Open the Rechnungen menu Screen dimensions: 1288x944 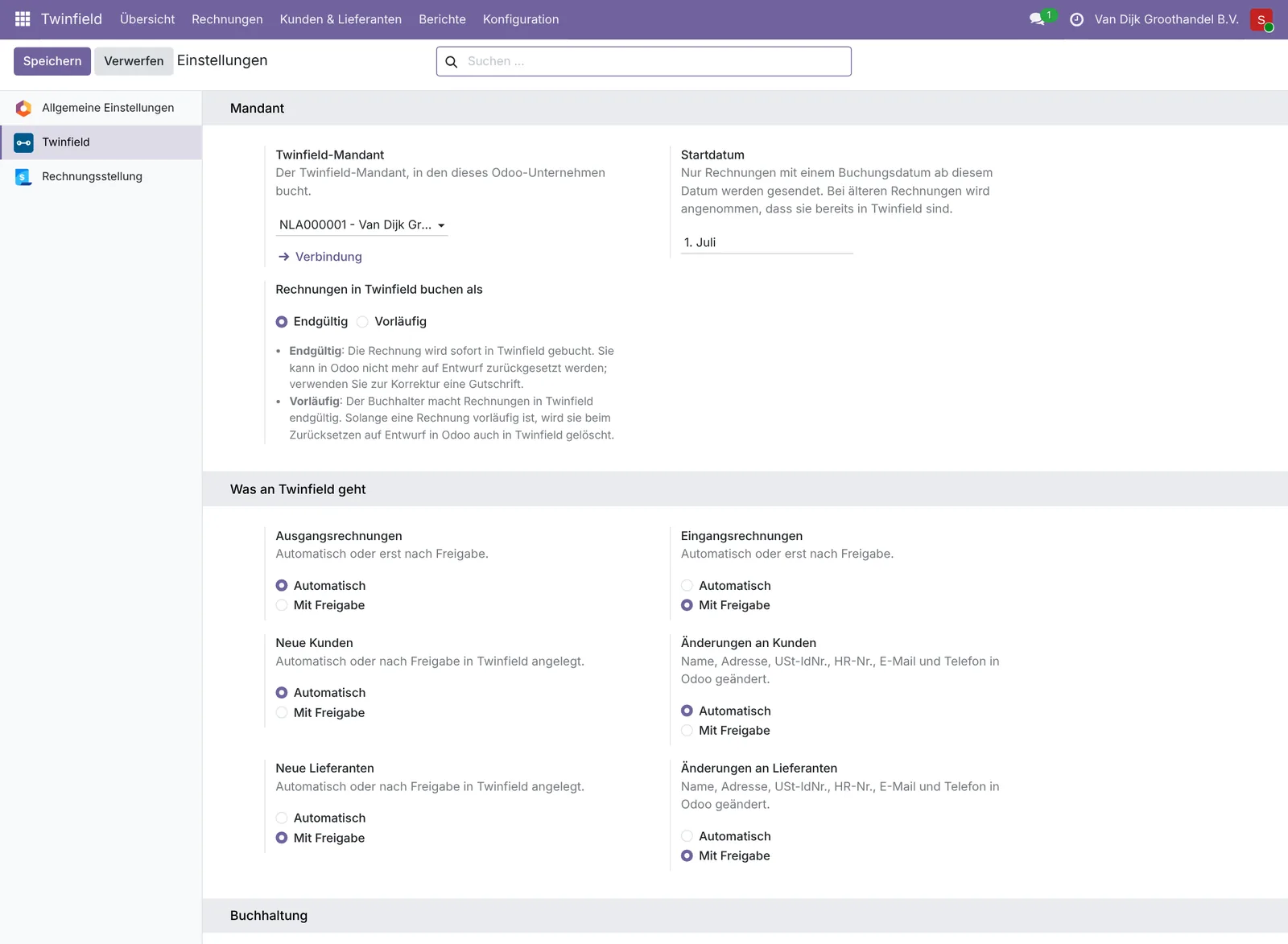(227, 19)
